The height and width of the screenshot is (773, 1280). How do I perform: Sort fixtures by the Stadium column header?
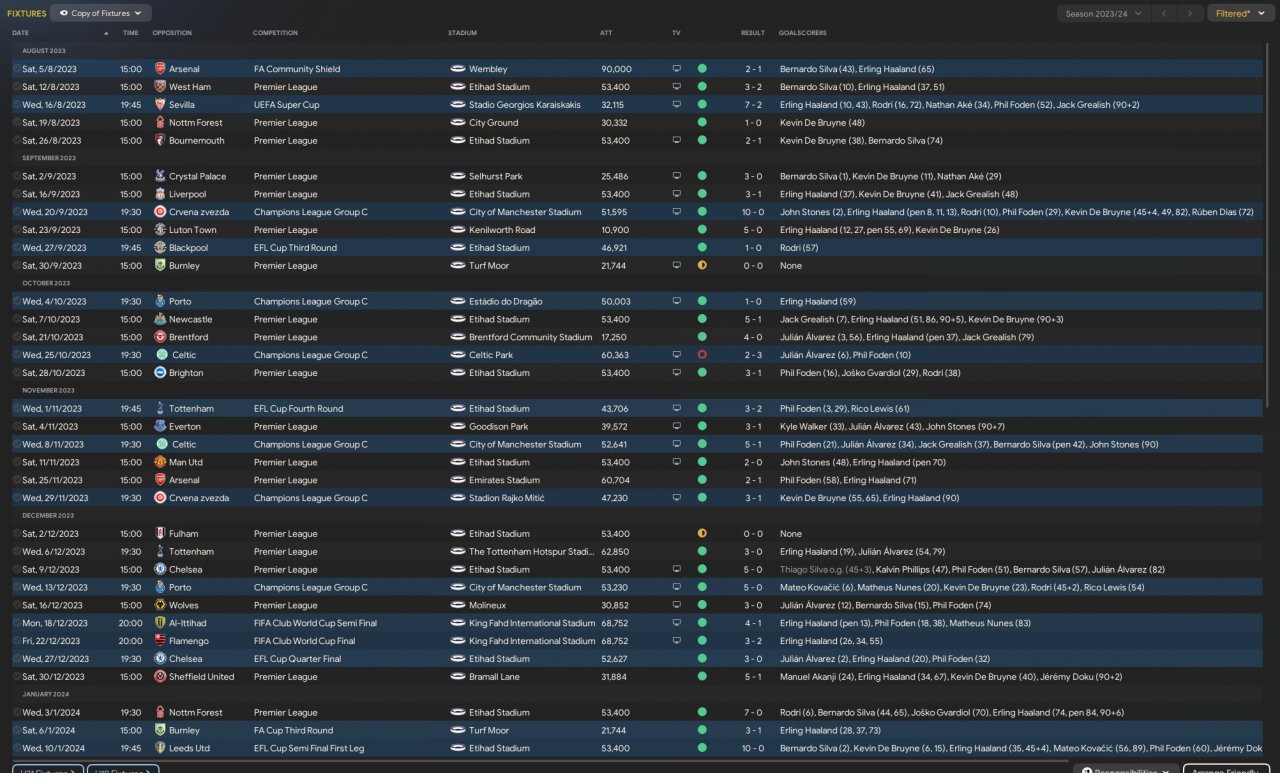pyautogui.click(x=462, y=33)
